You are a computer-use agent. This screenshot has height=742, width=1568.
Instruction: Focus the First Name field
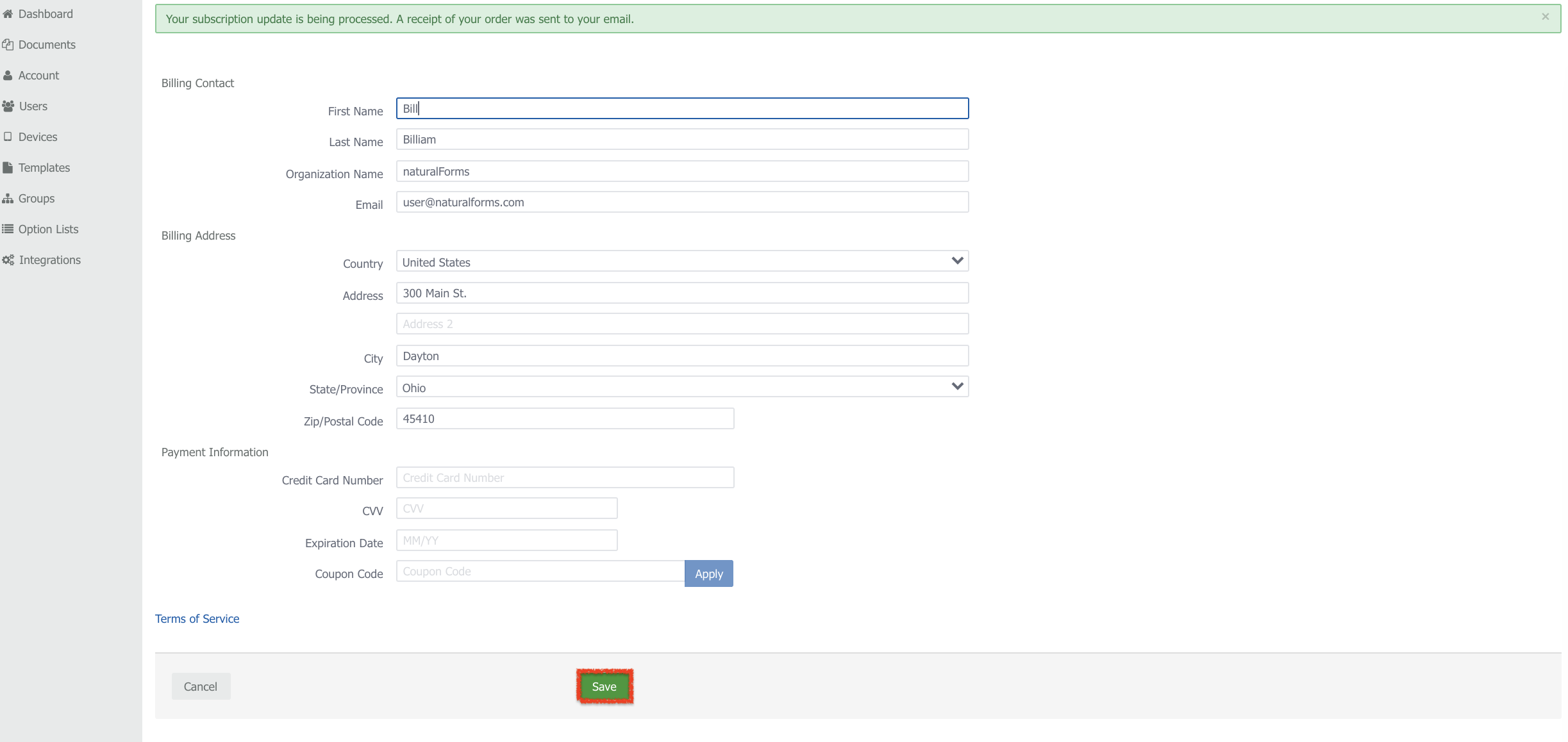682,108
